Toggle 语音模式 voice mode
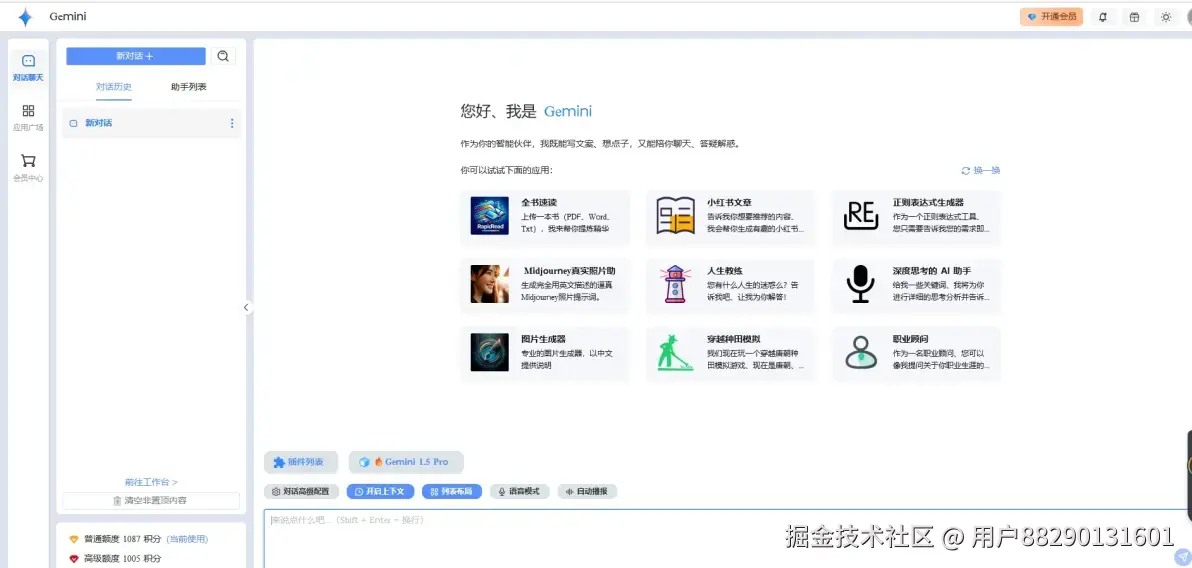This screenshot has width=1192, height=568. [x=519, y=491]
